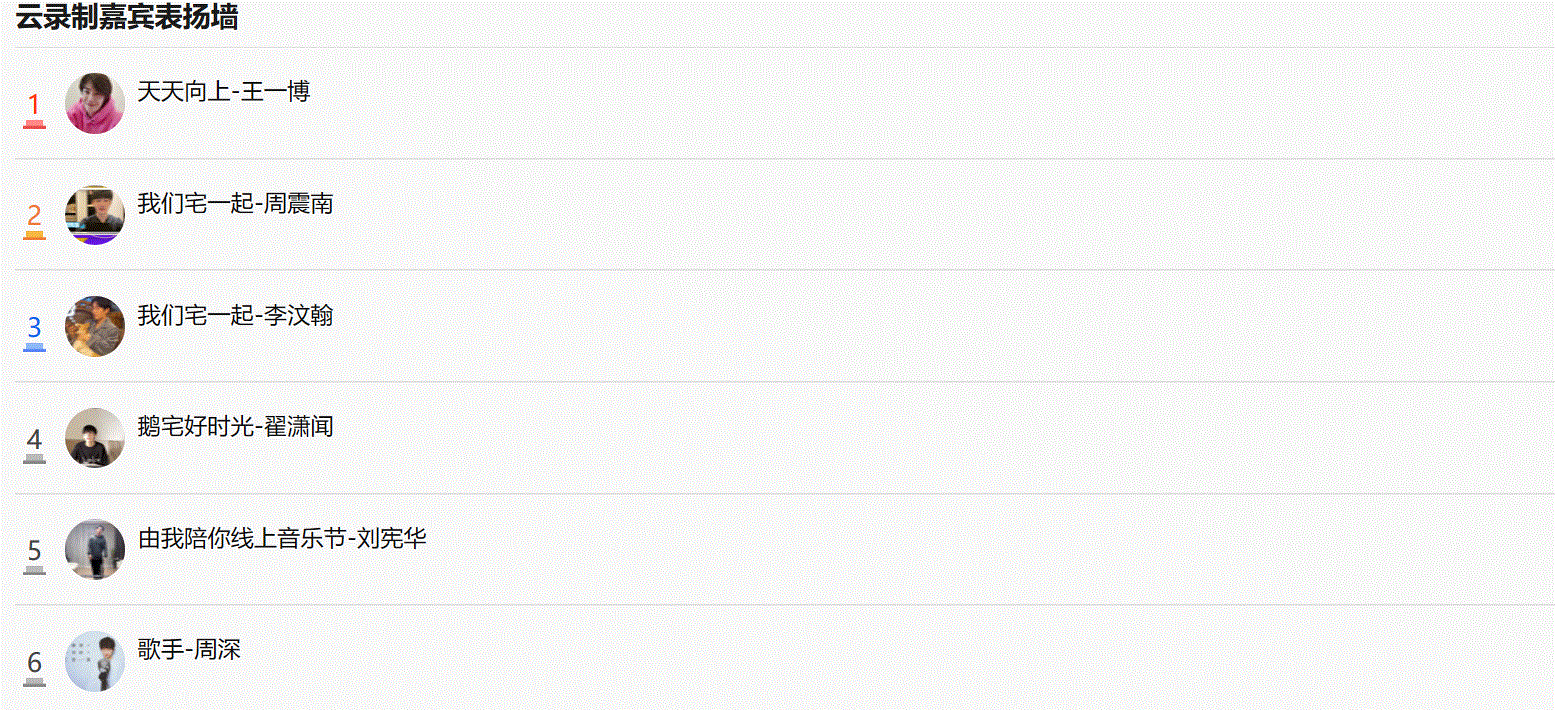Open the 我们宅一起-周震南 name link
This screenshot has width=1555, height=710.
pyautogui.click(x=235, y=204)
